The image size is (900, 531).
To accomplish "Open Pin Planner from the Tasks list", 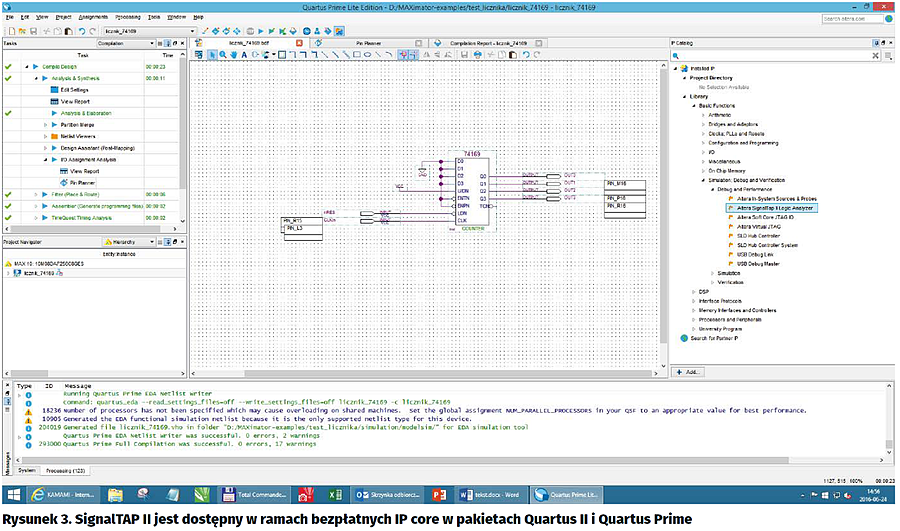I will click(x=82, y=183).
